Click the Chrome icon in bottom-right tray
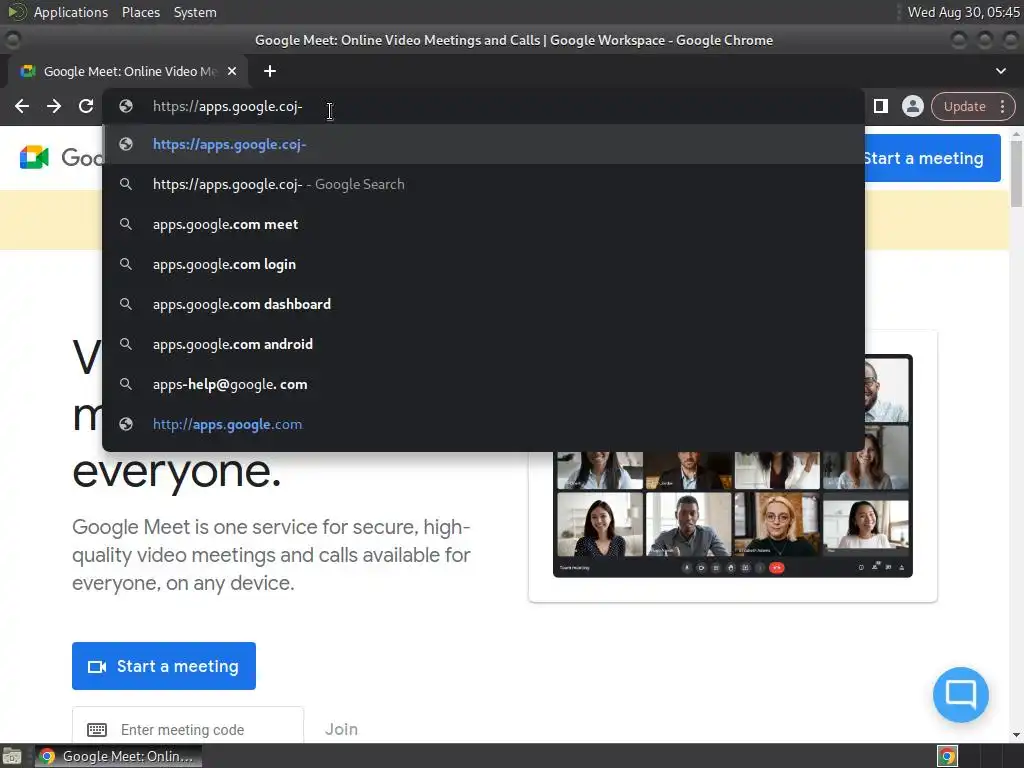 [947, 756]
